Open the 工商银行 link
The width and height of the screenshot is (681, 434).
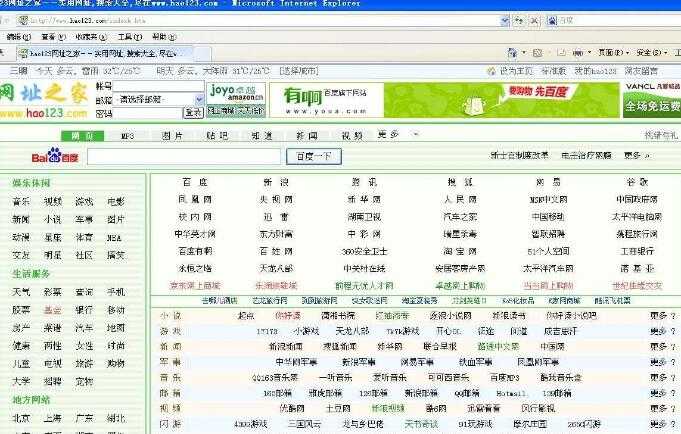tap(637, 251)
